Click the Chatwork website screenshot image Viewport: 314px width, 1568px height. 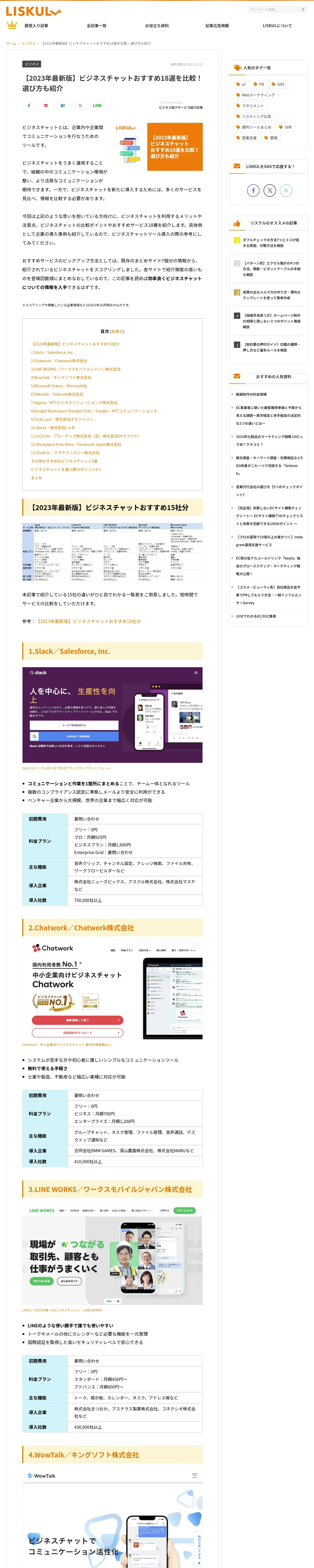click(112, 991)
